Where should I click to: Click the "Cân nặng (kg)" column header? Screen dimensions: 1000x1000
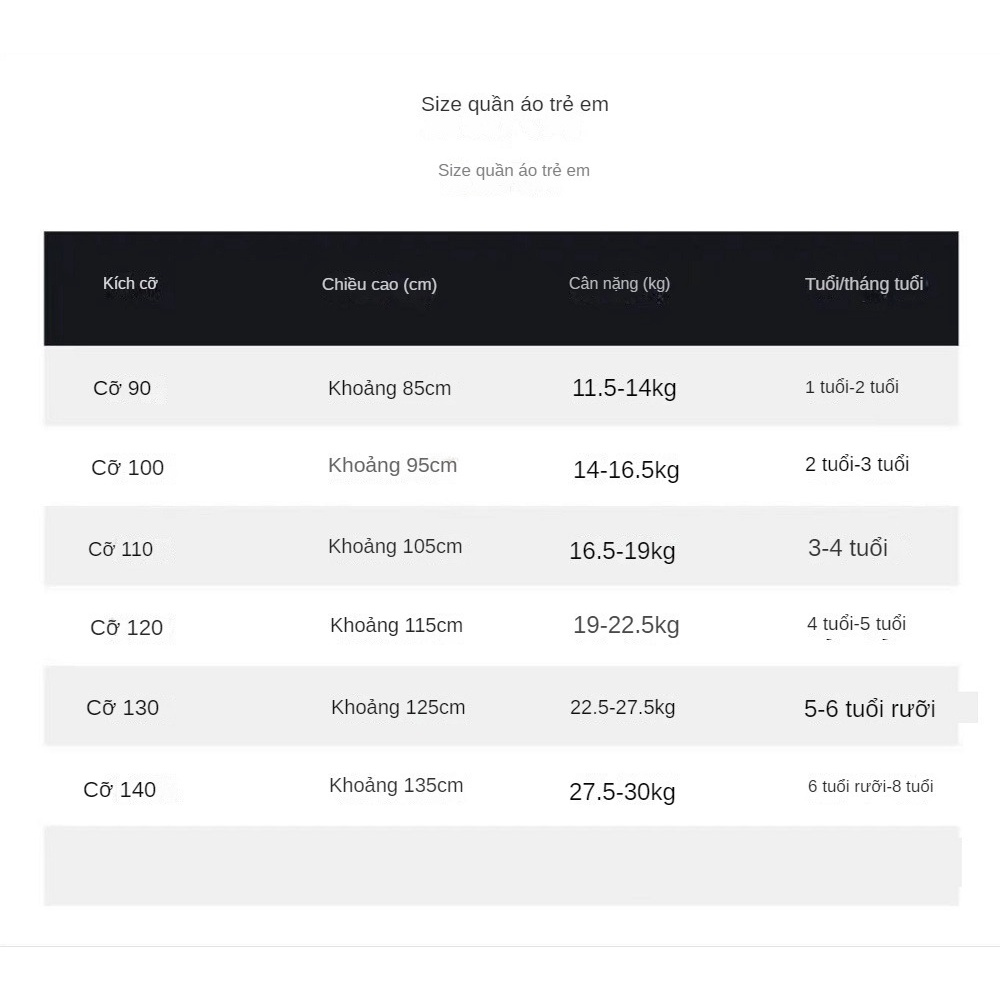[619, 283]
